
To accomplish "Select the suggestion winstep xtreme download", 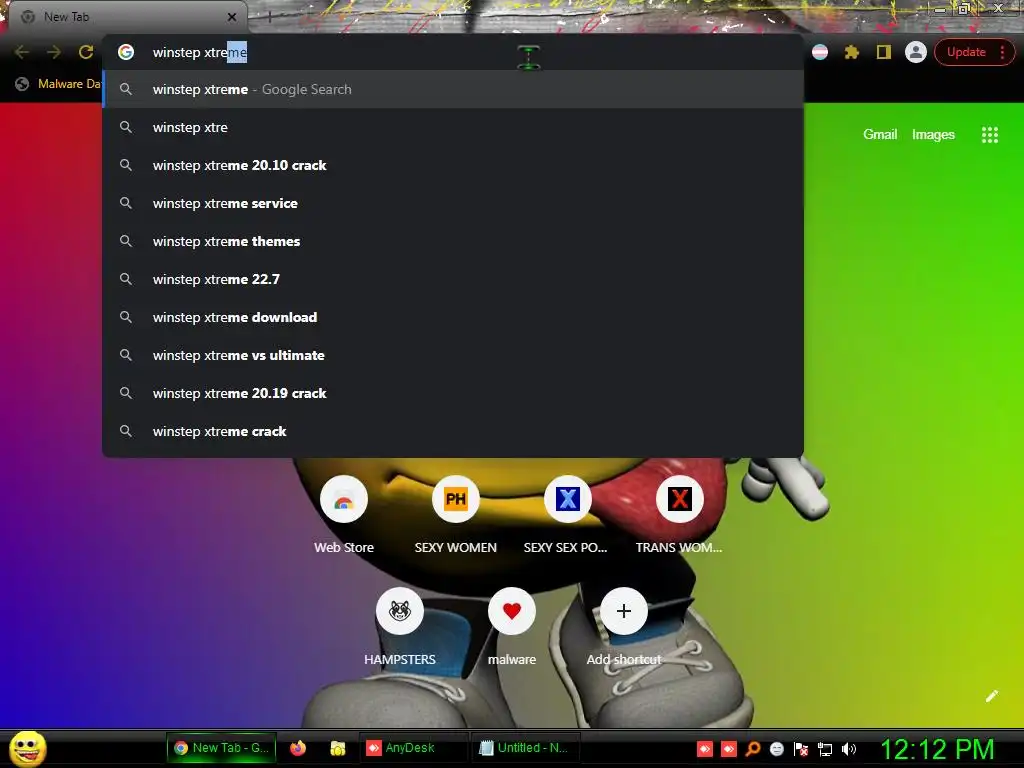I will [453, 317].
